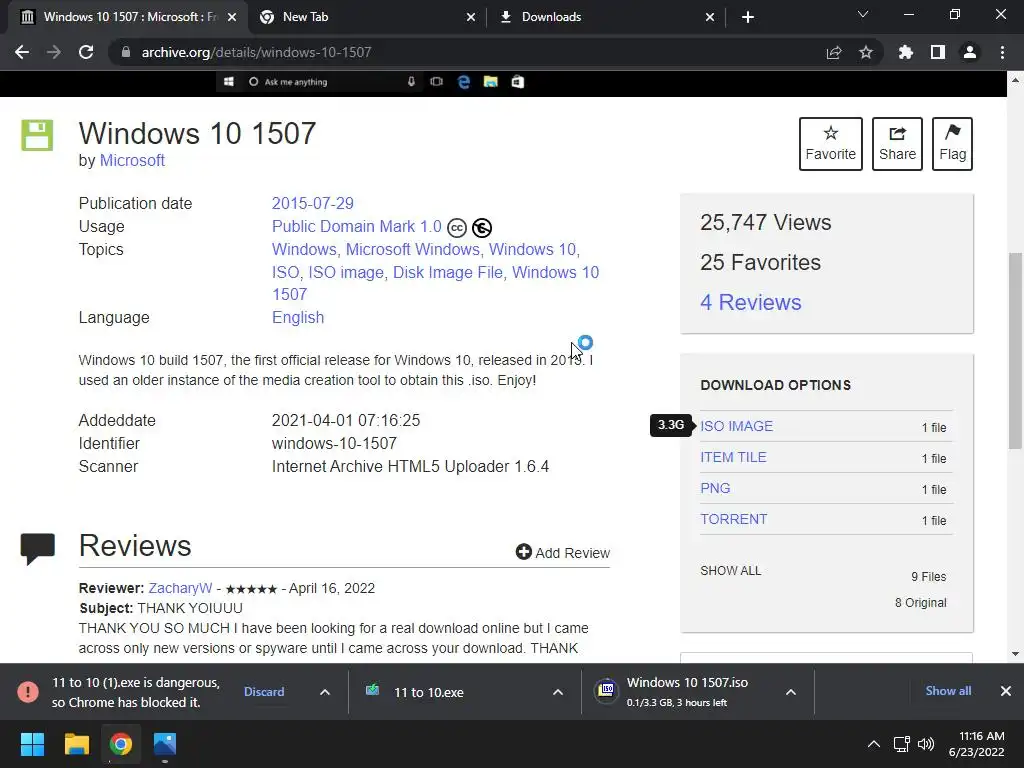Flag this item

point(952,144)
